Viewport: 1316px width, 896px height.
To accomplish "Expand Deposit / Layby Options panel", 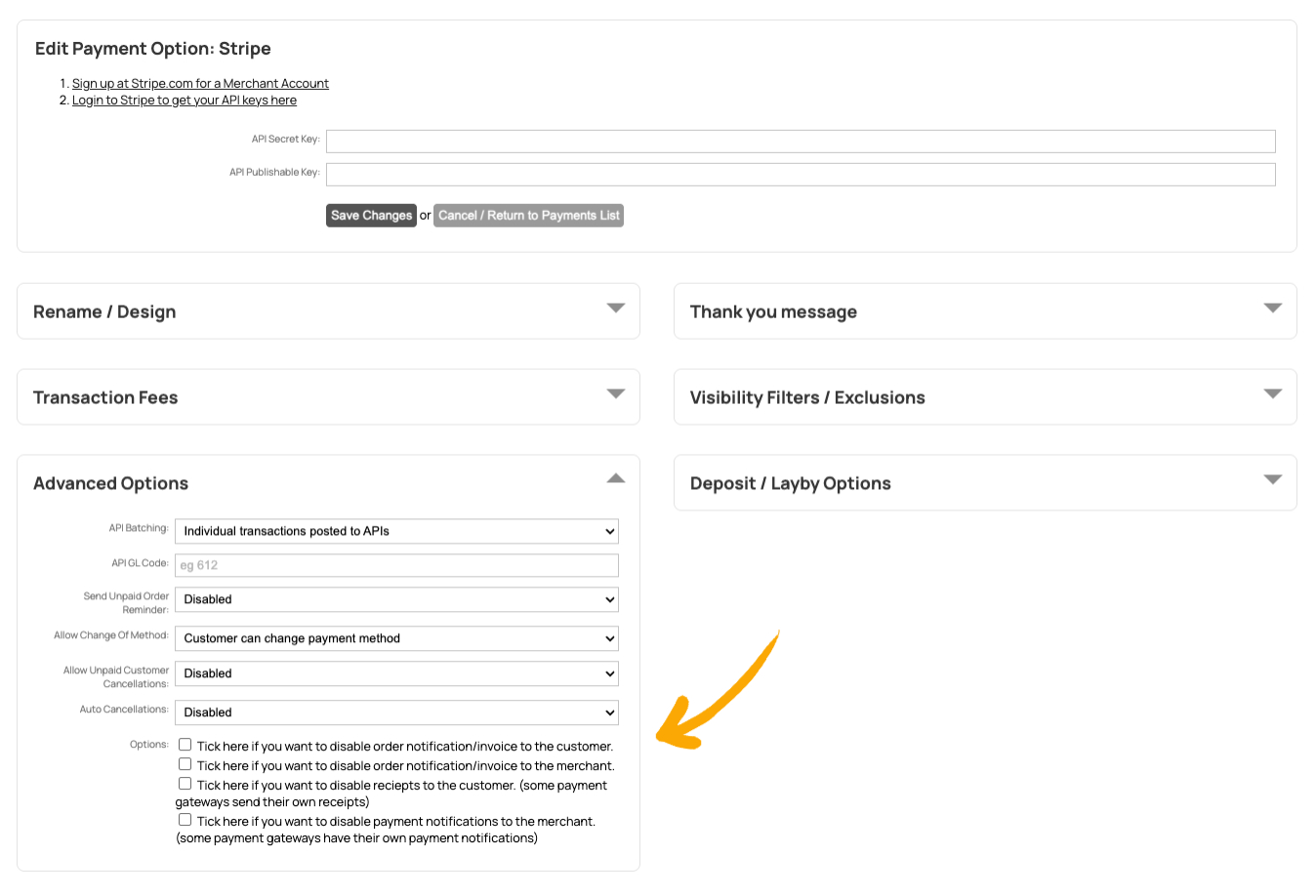I will 1272,480.
